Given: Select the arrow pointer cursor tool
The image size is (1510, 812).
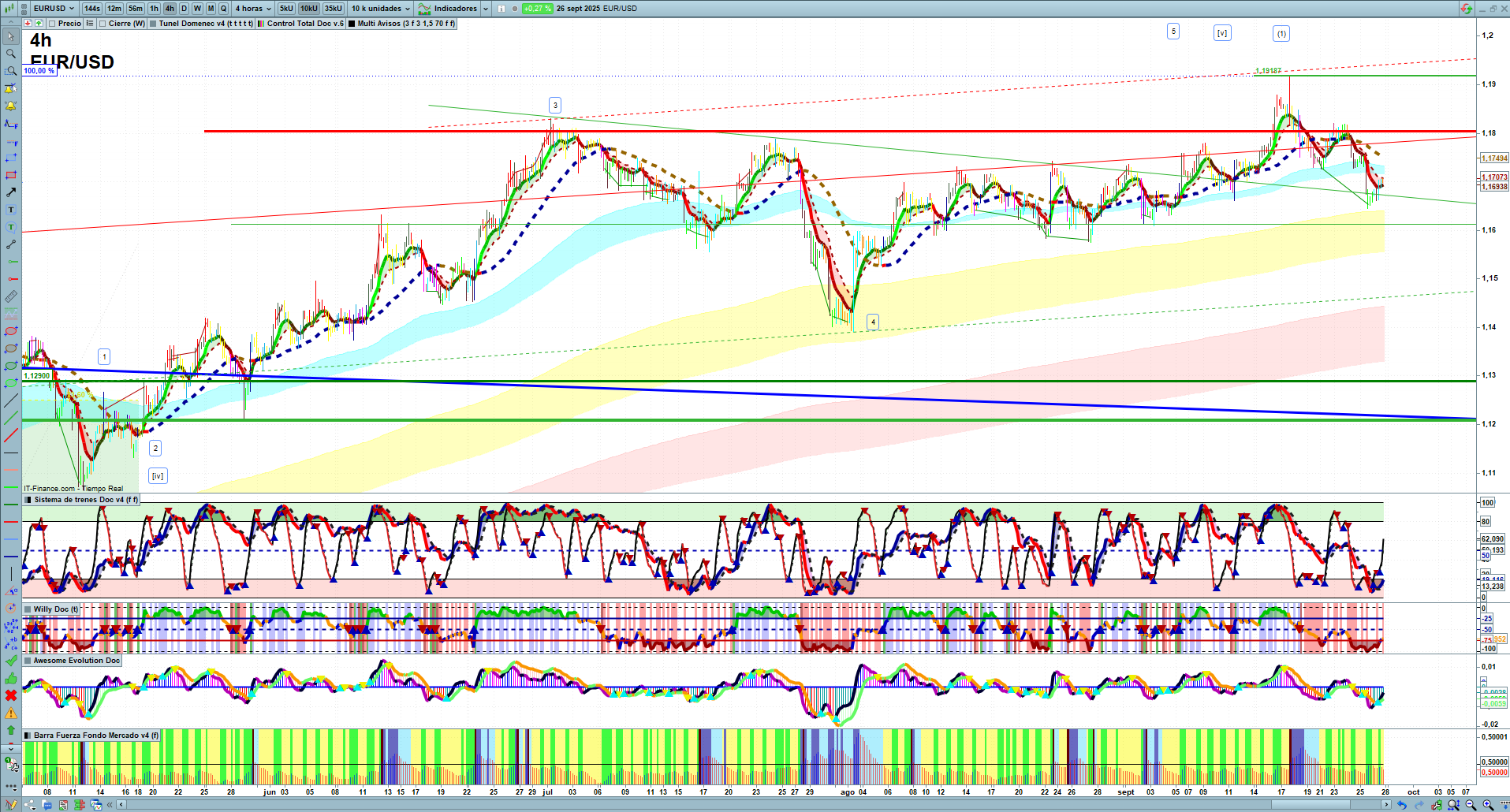Looking at the screenshot, I should tap(11, 36).
